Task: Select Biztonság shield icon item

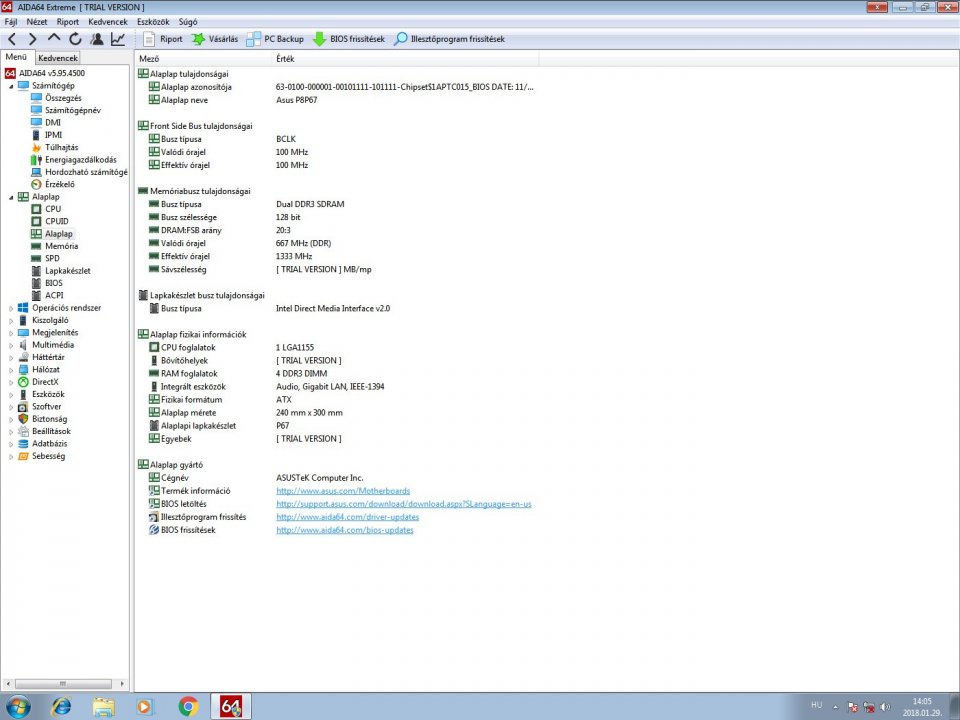Action: 43,419
